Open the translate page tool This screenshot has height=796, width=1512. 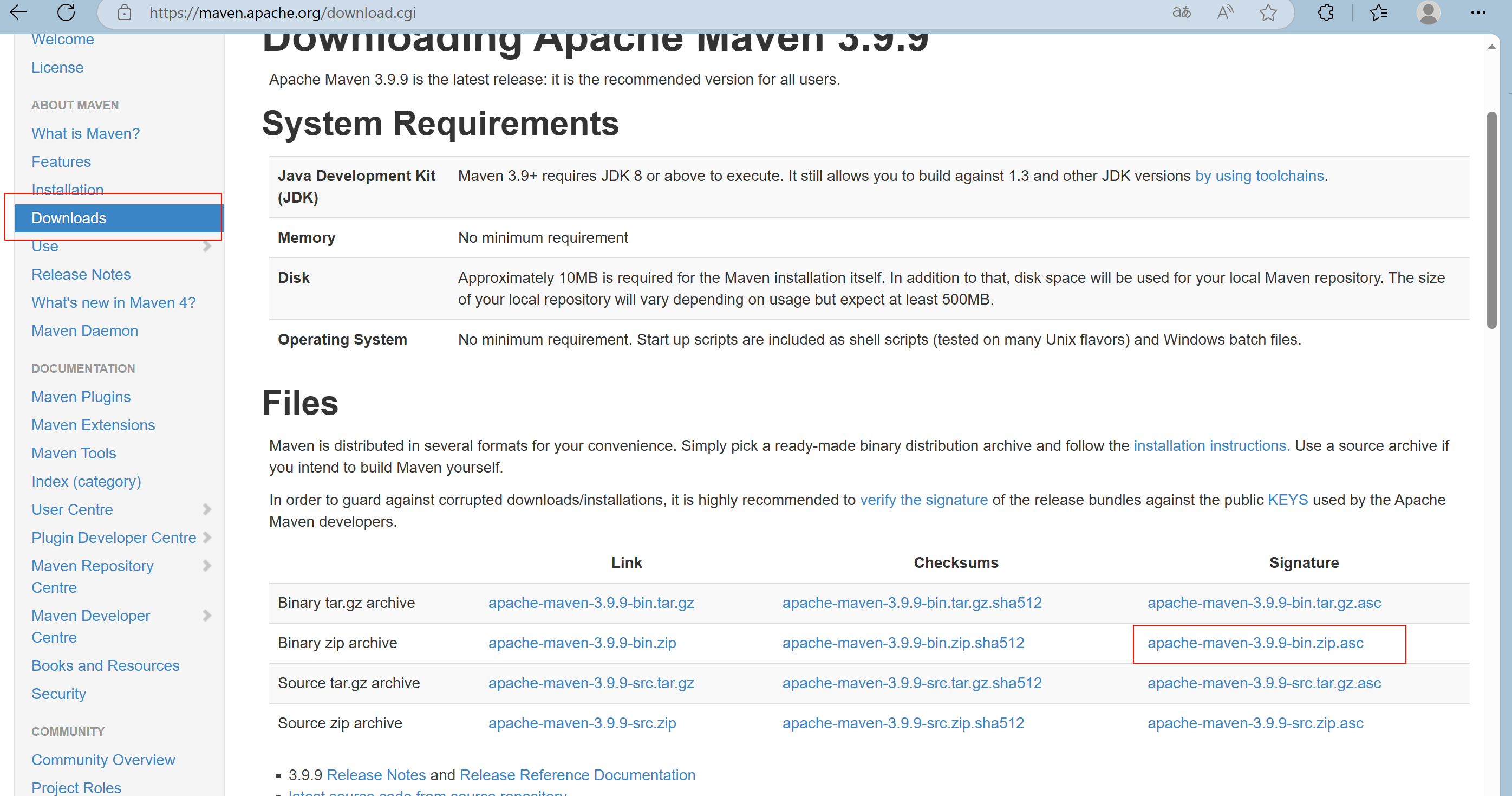1182,12
